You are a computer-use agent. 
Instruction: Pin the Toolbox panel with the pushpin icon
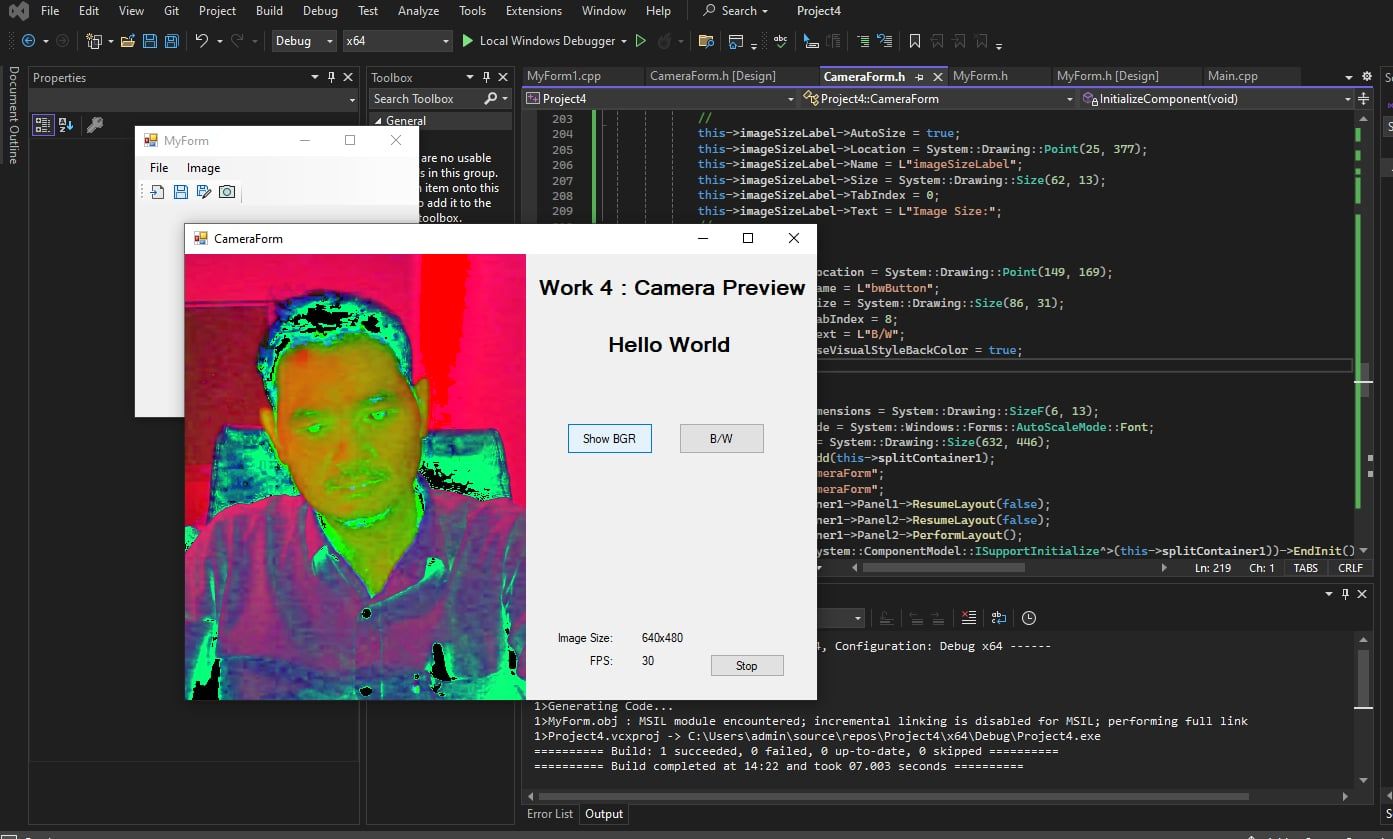[x=487, y=77]
